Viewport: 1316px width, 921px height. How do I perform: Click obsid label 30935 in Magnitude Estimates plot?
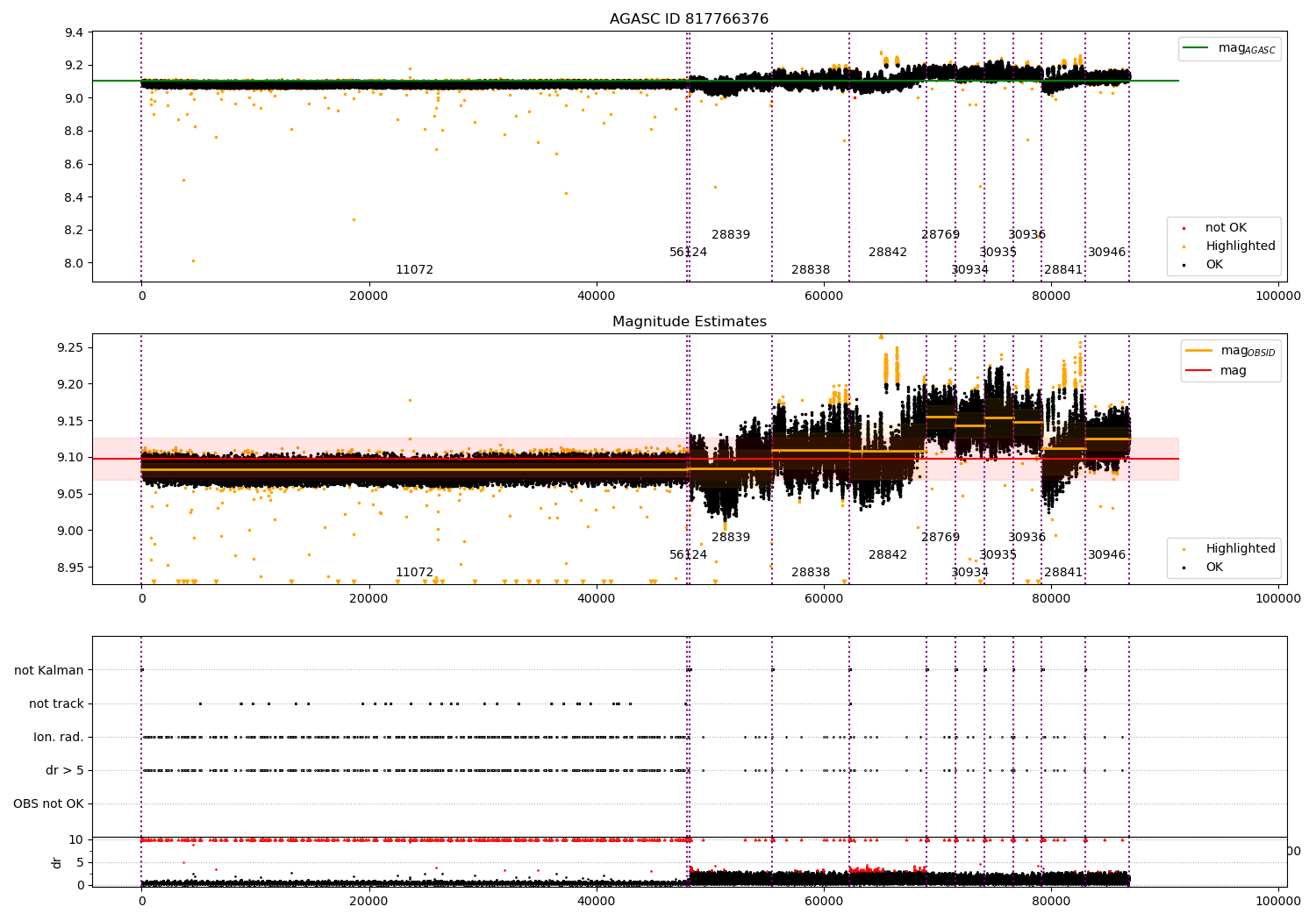point(998,555)
